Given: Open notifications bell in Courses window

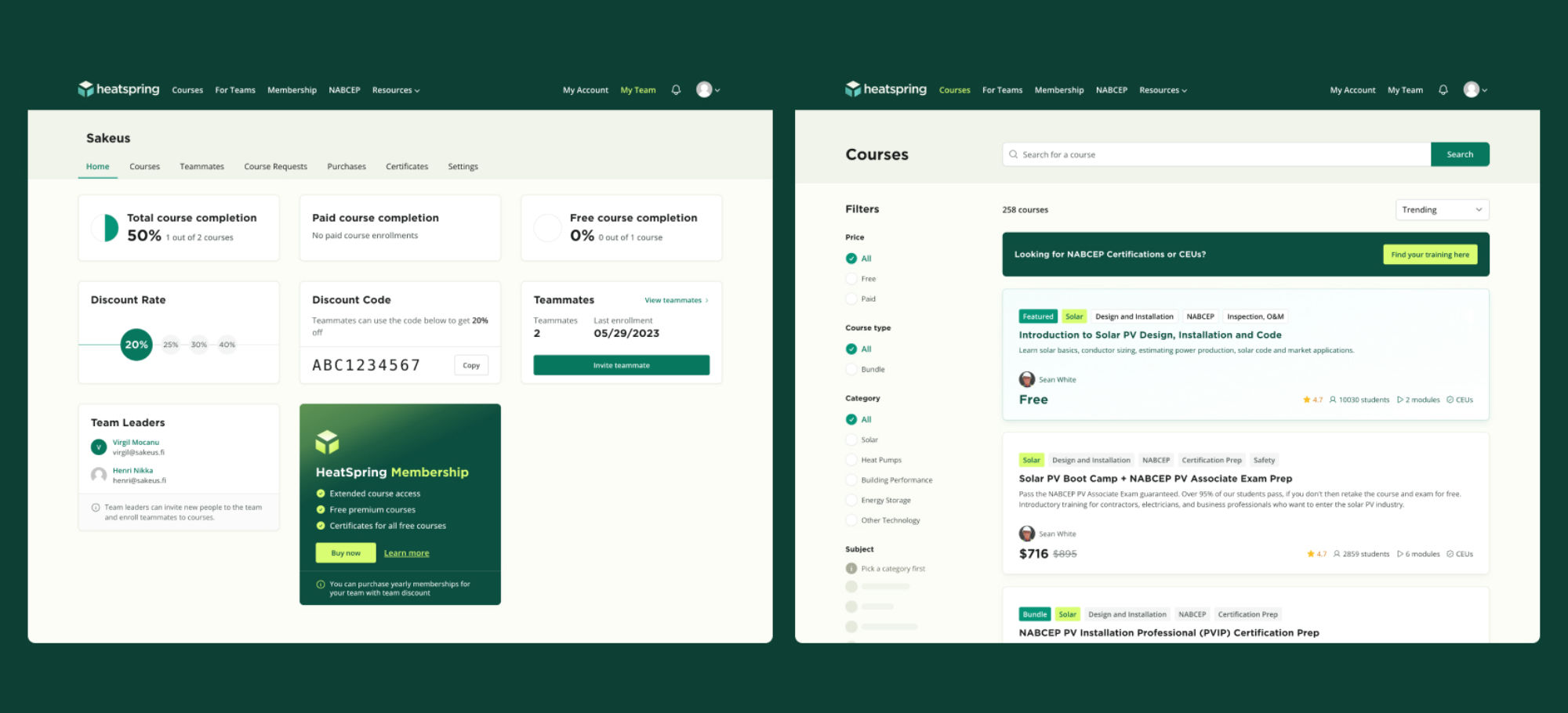Looking at the screenshot, I should pos(1443,90).
